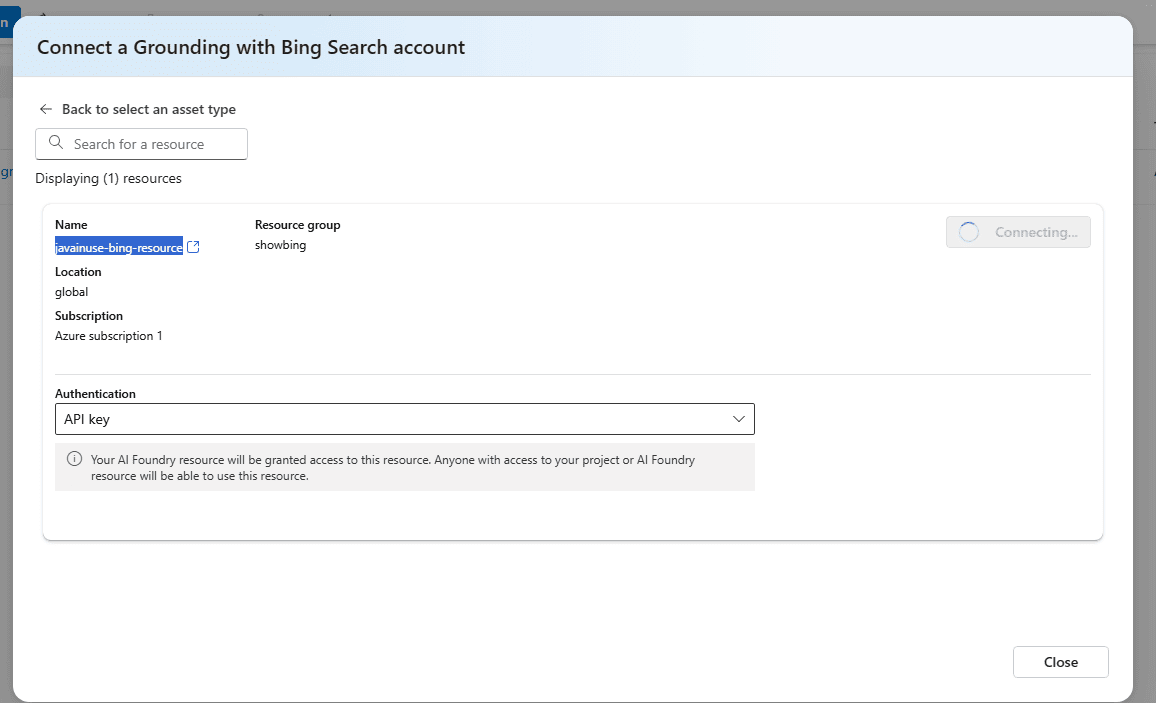This screenshot has width=1156, height=703.
Task: Click the spinning progress indicator on Connecting button
Action: click(x=968, y=231)
